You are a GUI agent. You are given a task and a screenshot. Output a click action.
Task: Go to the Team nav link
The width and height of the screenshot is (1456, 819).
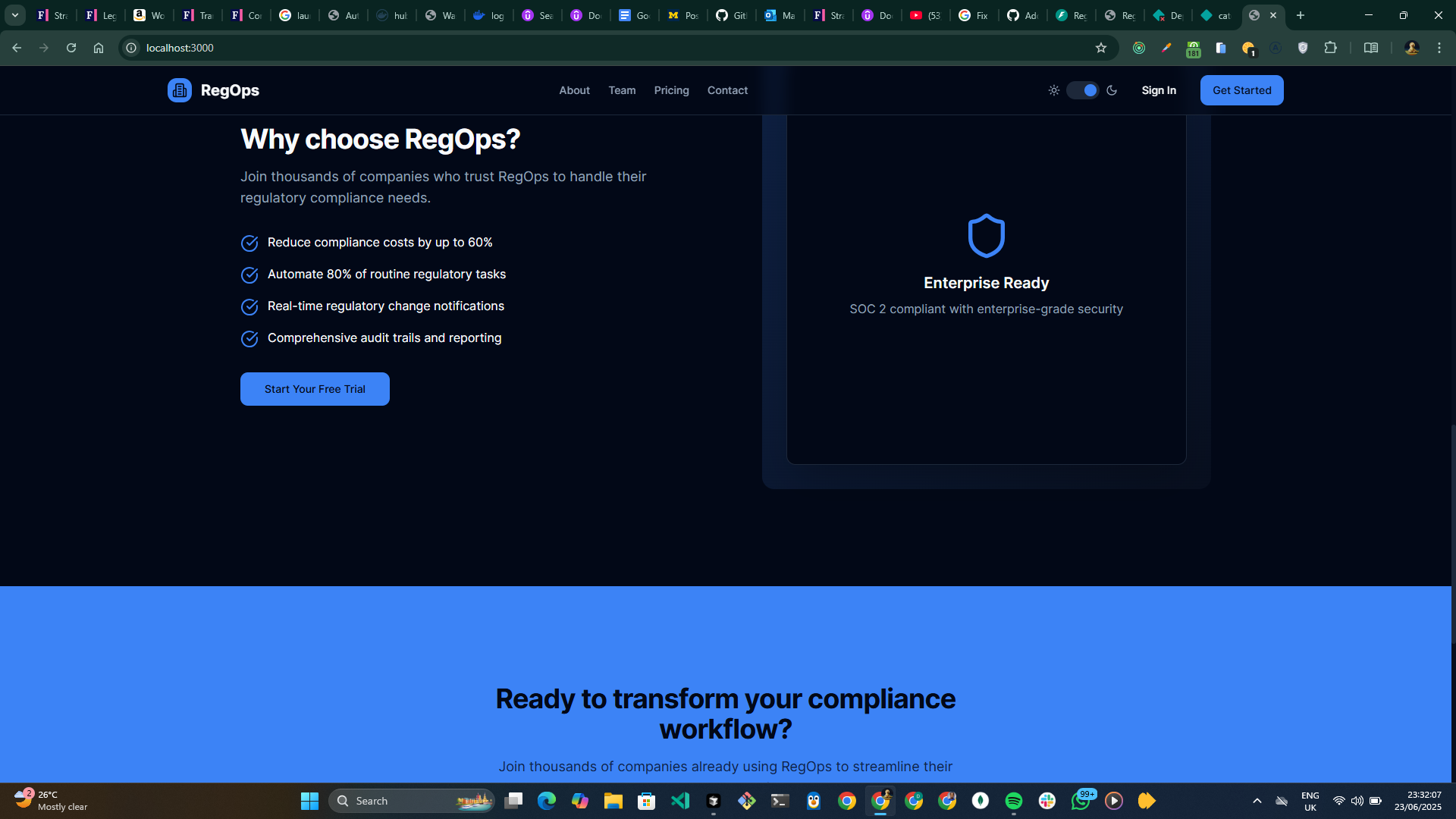pos(622,90)
